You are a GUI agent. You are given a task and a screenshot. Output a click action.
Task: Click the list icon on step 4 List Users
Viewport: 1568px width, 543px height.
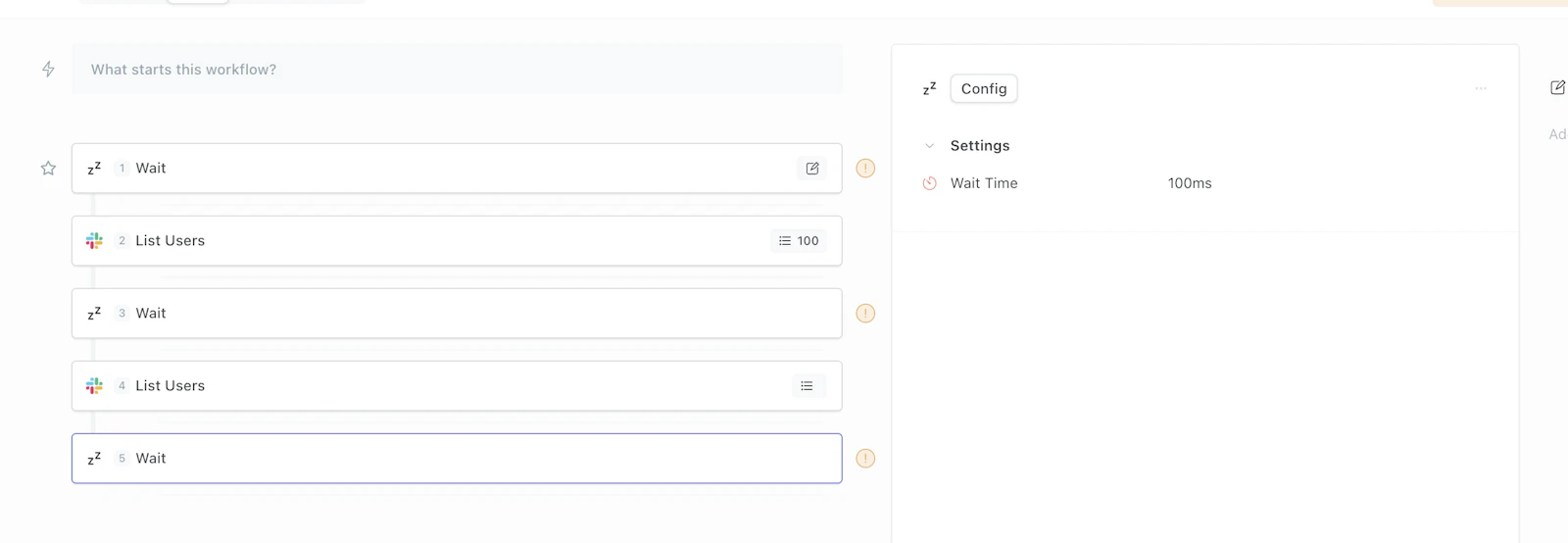tap(808, 386)
